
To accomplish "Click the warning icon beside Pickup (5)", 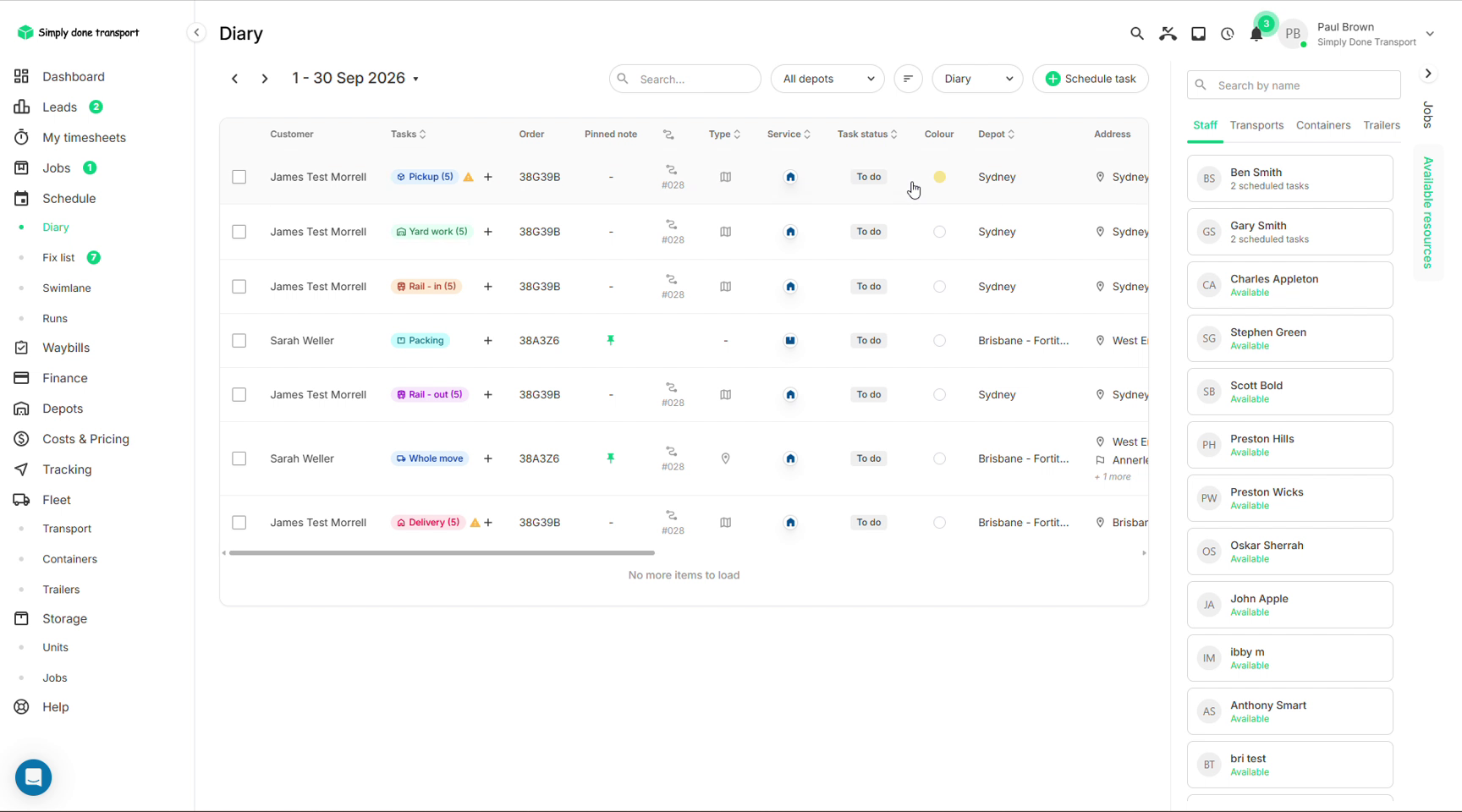I will [469, 177].
